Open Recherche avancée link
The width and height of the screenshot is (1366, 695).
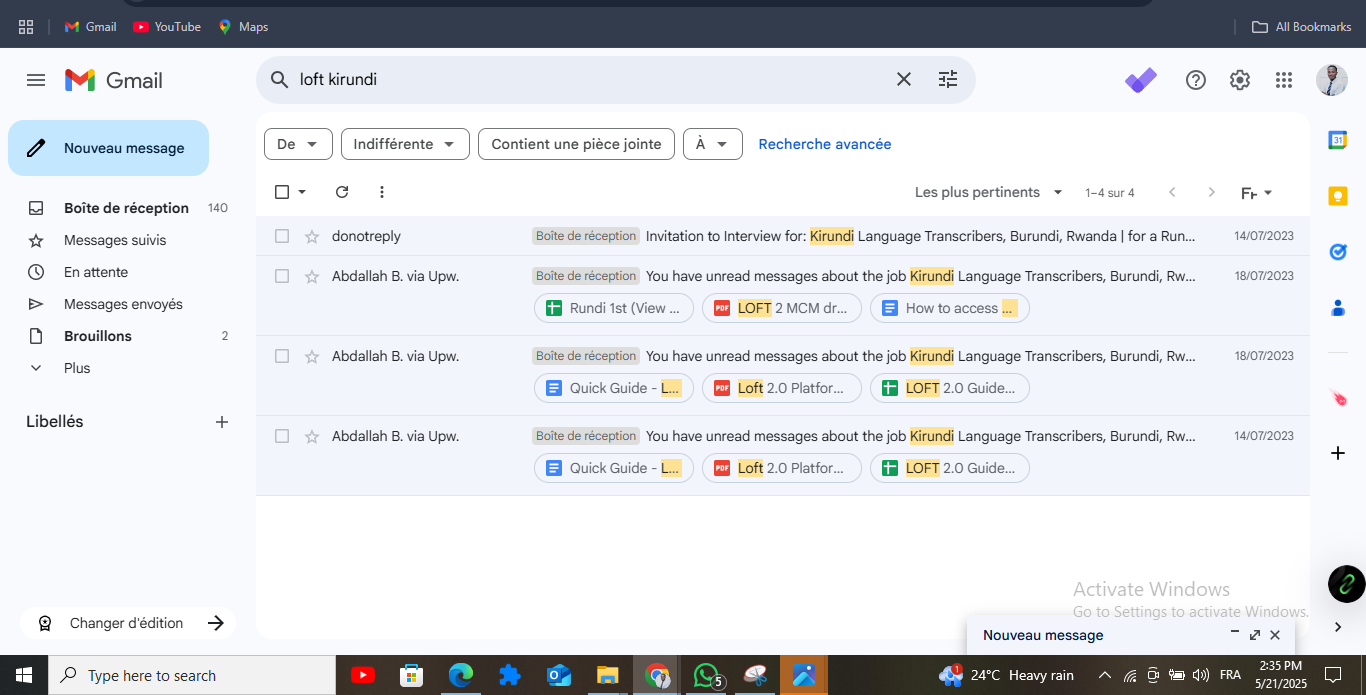pyautogui.click(x=824, y=144)
